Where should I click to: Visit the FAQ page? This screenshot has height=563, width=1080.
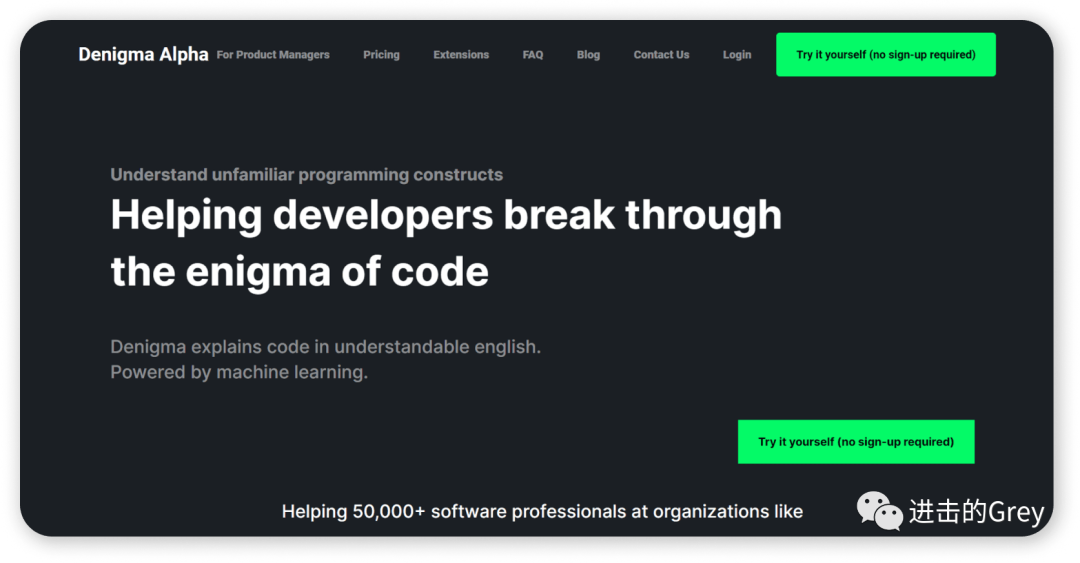532,54
